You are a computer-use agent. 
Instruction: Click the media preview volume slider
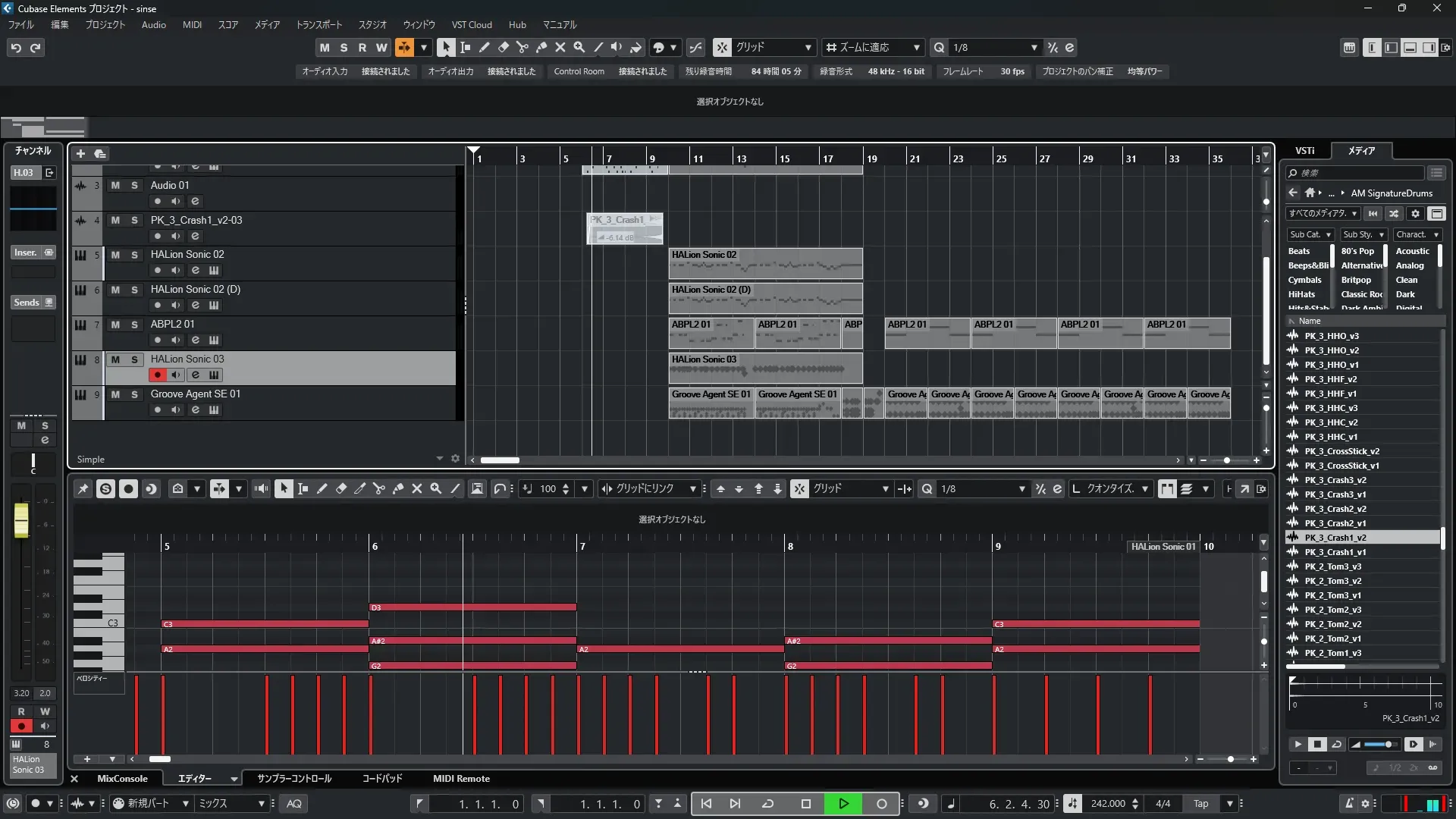pyautogui.click(x=1380, y=745)
